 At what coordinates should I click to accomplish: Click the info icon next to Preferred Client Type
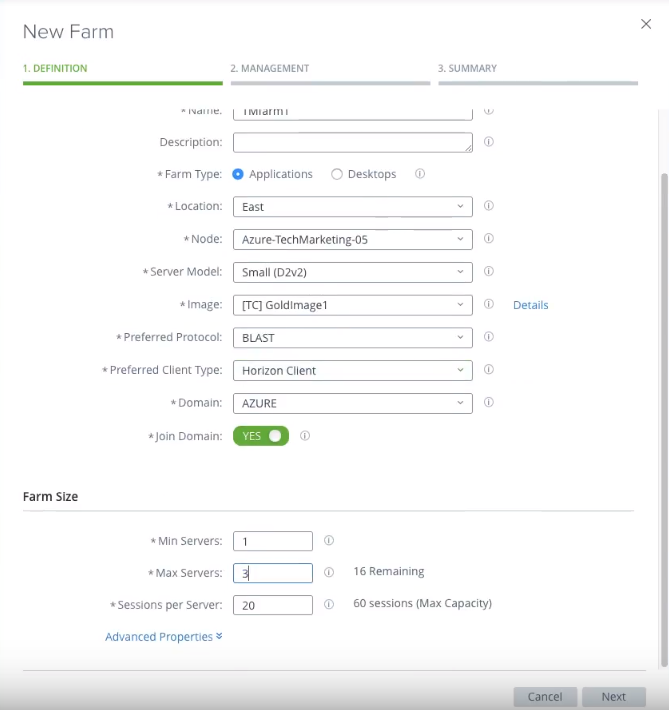pyautogui.click(x=488, y=369)
